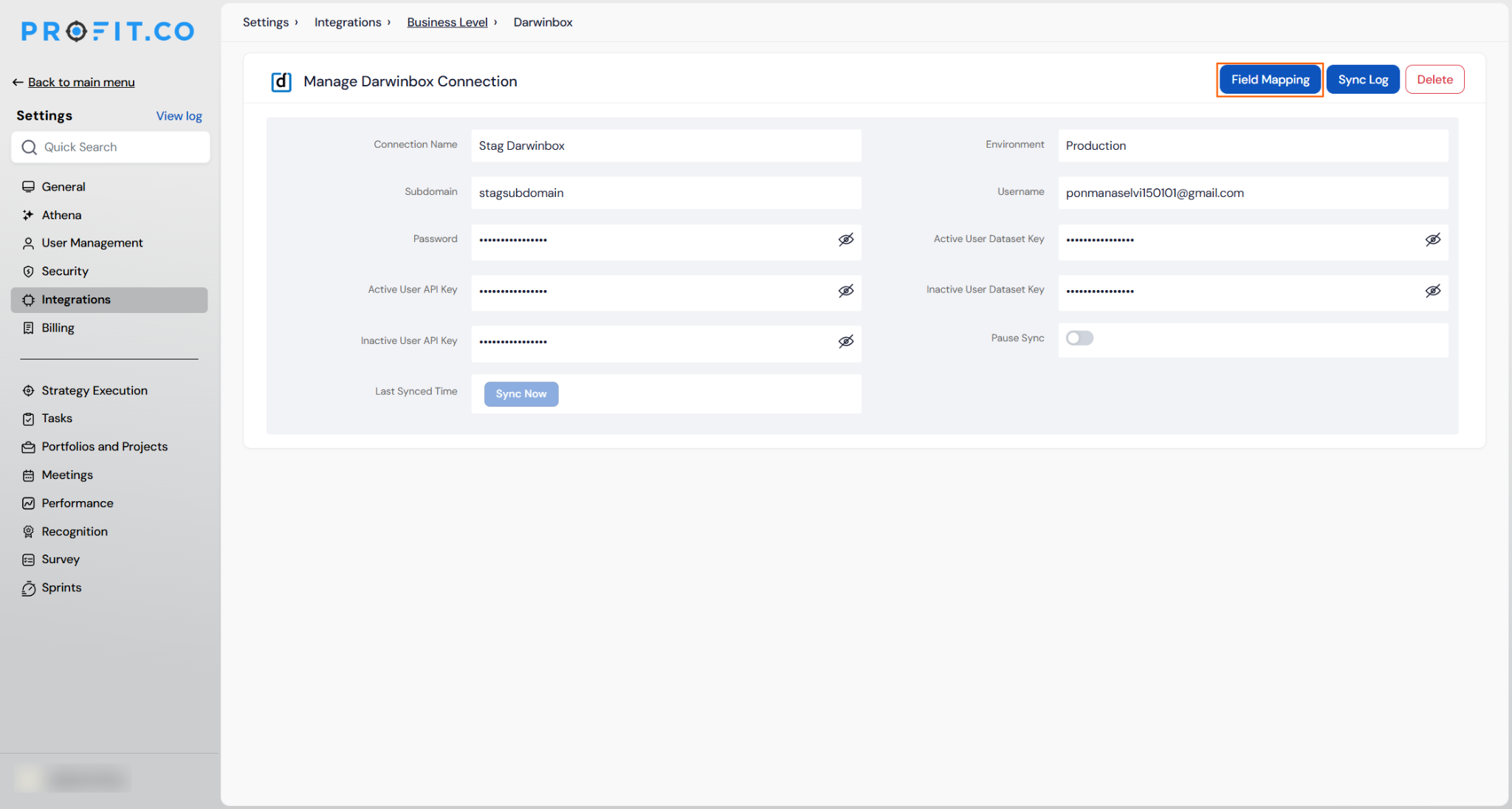Show the Active User API Key
1512x809 pixels.
point(846,291)
